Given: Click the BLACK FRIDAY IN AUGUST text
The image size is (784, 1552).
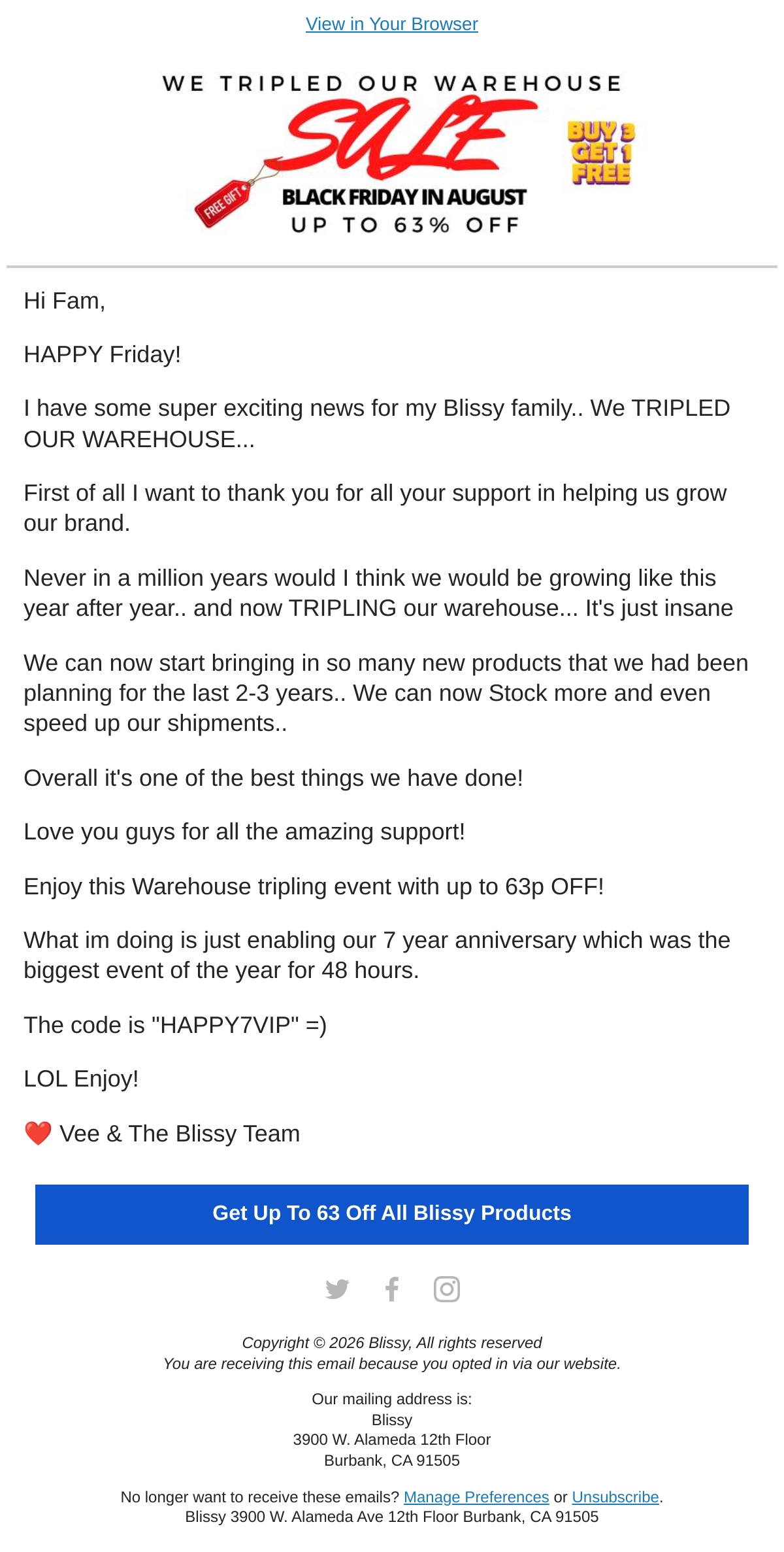Looking at the screenshot, I should (404, 197).
